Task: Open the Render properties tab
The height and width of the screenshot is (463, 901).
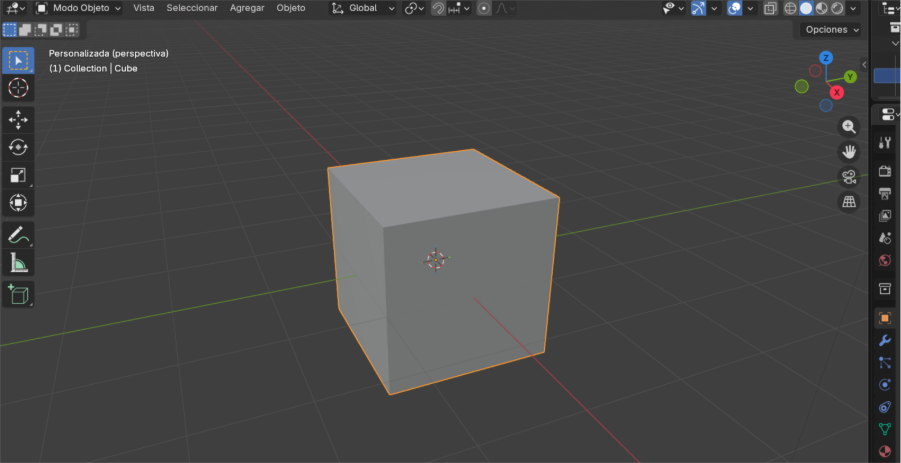Action: 885,171
